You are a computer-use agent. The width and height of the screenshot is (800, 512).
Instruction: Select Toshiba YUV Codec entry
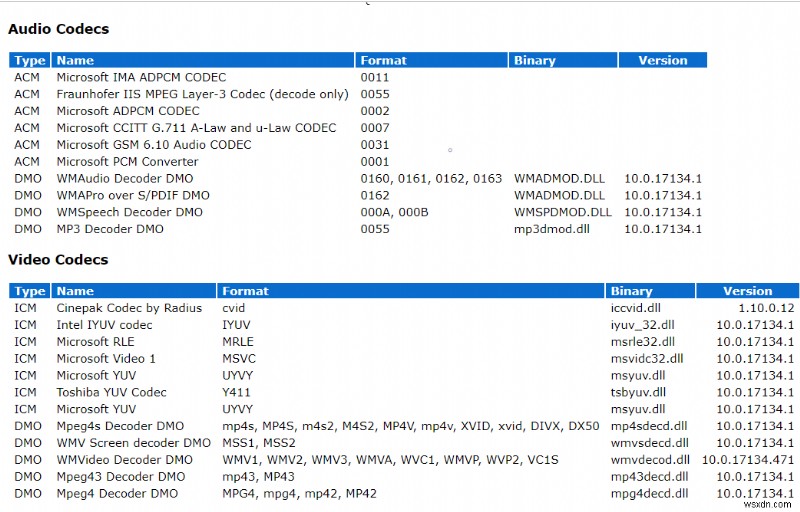point(111,392)
